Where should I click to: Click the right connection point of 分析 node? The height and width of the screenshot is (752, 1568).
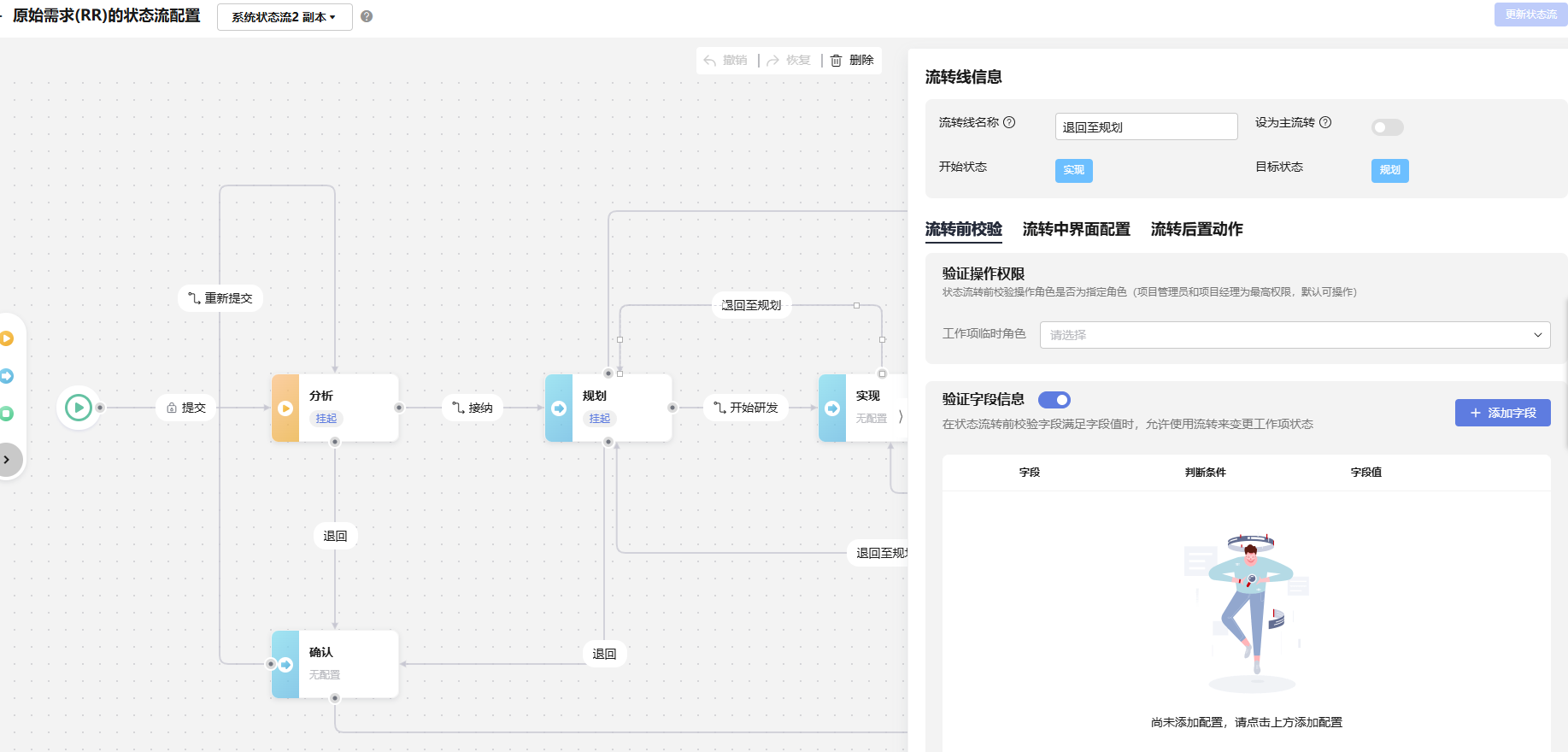click(x=399, y=408)
